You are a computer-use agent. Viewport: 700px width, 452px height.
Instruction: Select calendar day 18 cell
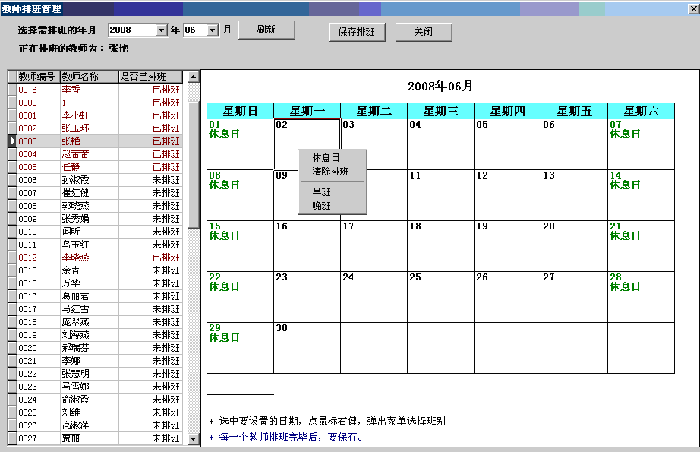coord(441,246)
